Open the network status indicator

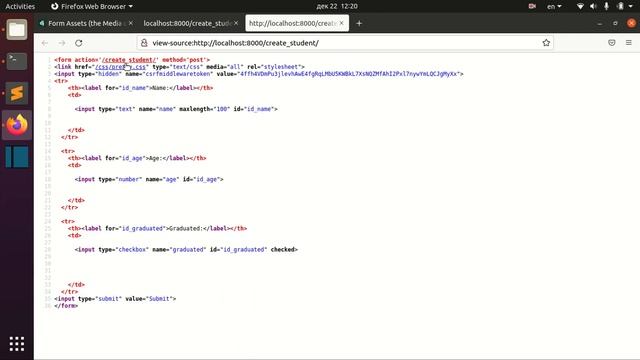coord(580,6)
